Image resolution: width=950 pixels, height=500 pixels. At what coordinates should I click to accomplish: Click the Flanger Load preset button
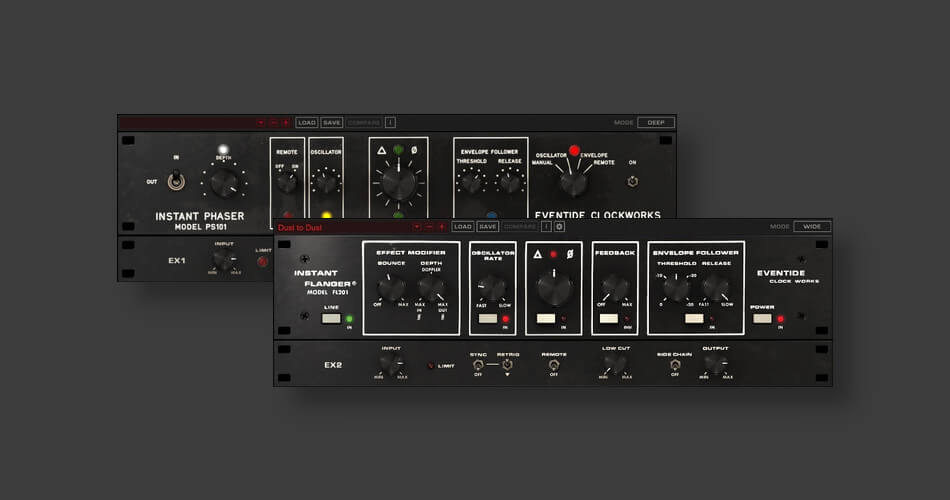(x=462, y=226)
